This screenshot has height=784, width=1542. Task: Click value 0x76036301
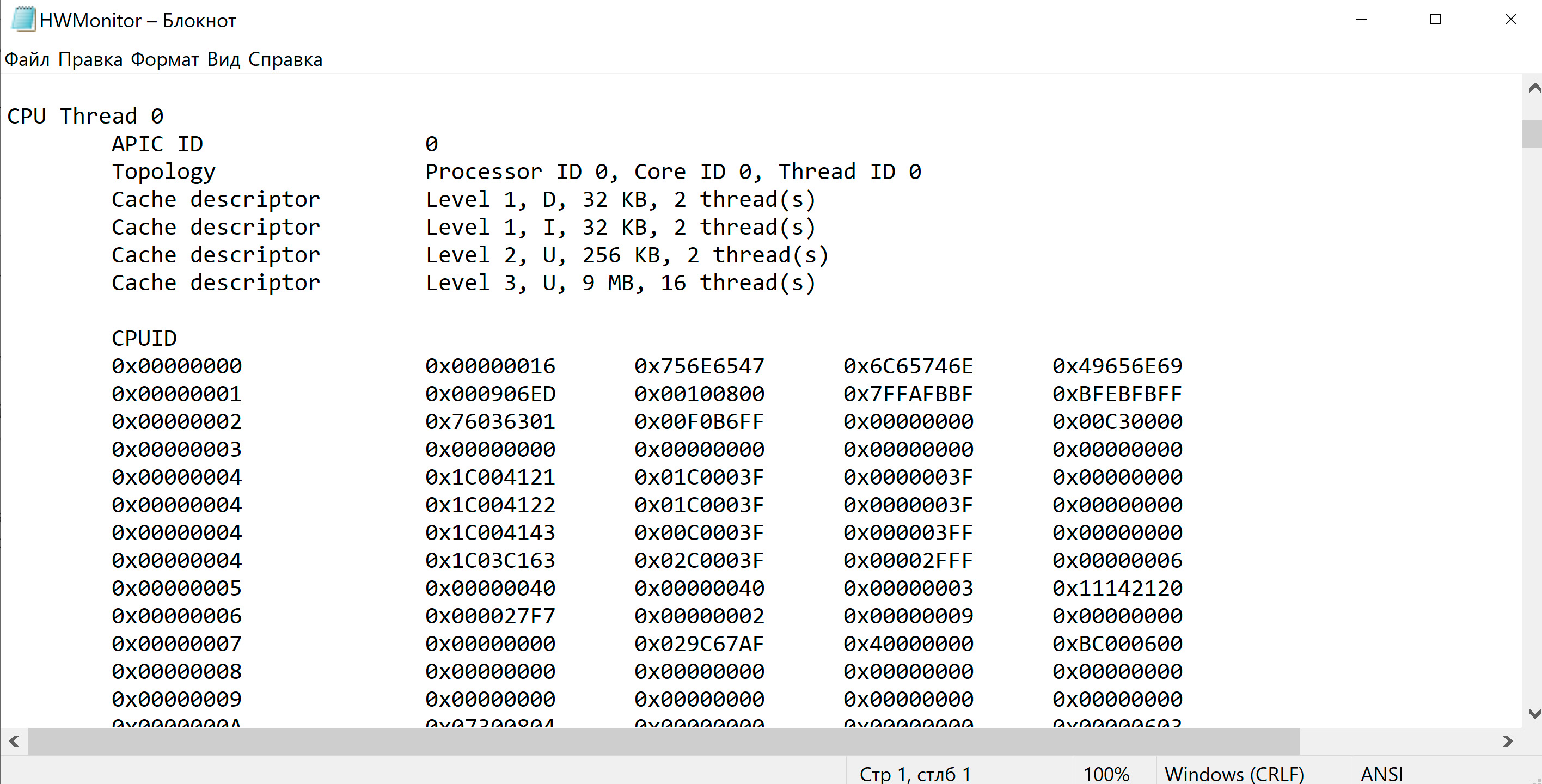(x=490, y=422)
